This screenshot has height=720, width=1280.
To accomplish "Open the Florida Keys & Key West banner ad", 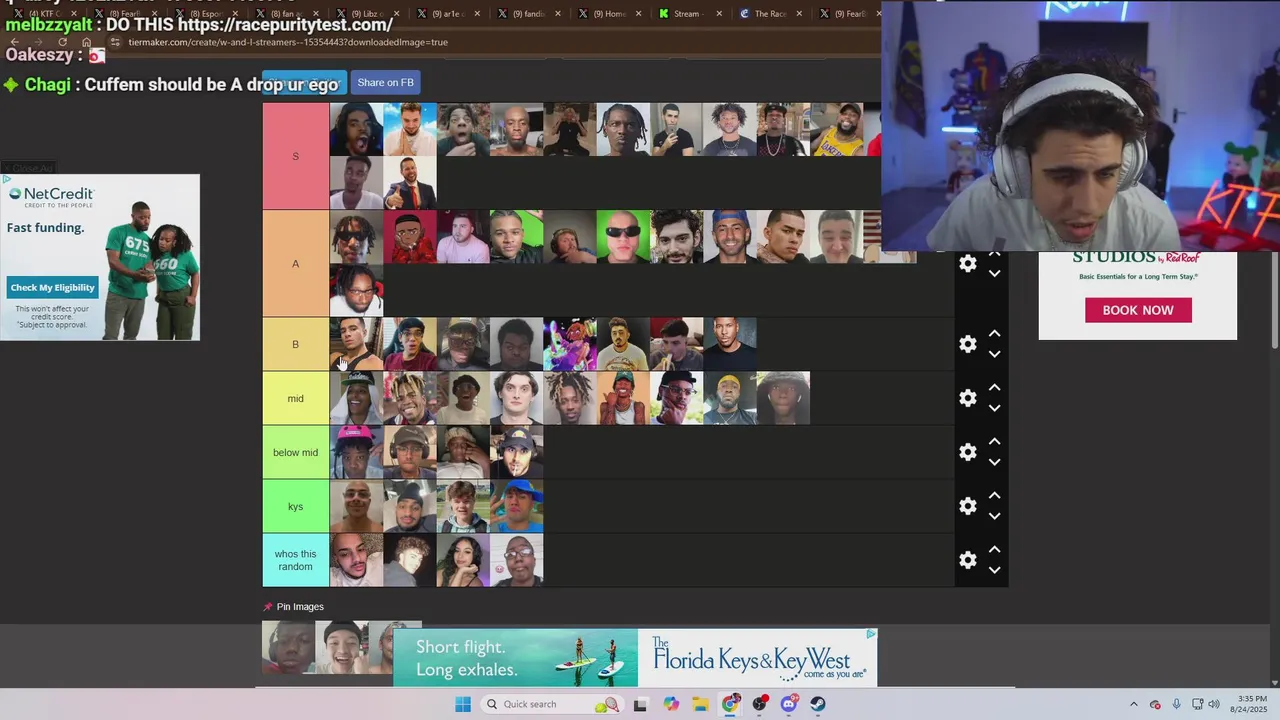I will [635, 657].
